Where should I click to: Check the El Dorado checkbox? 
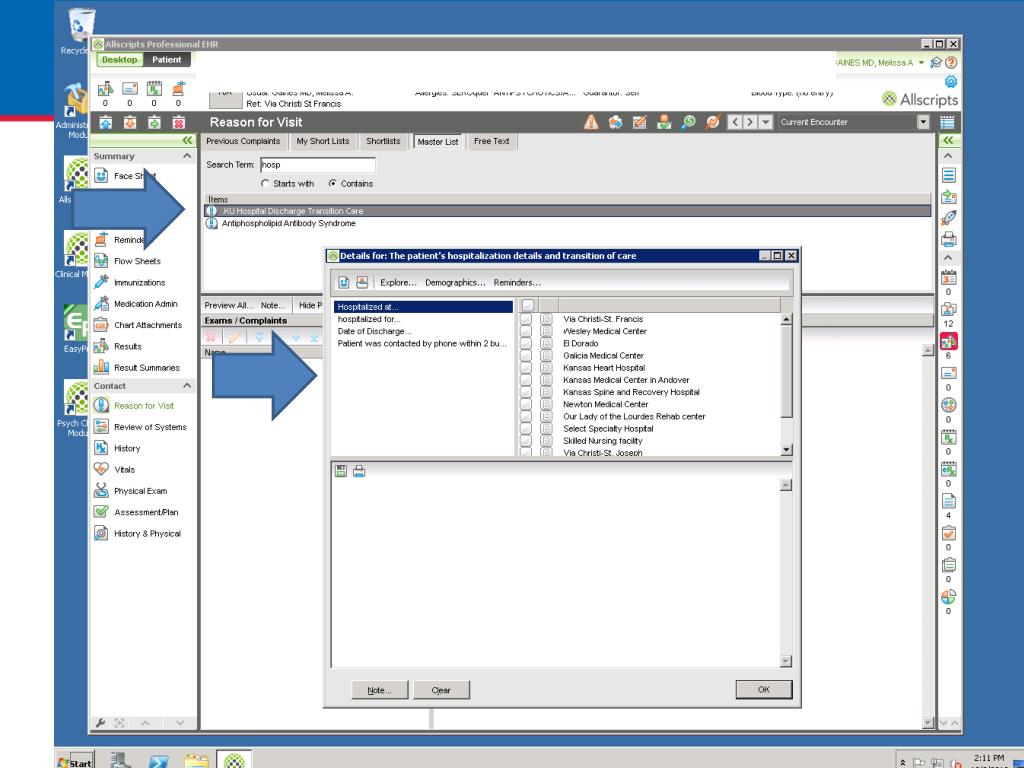coord(526,344)
